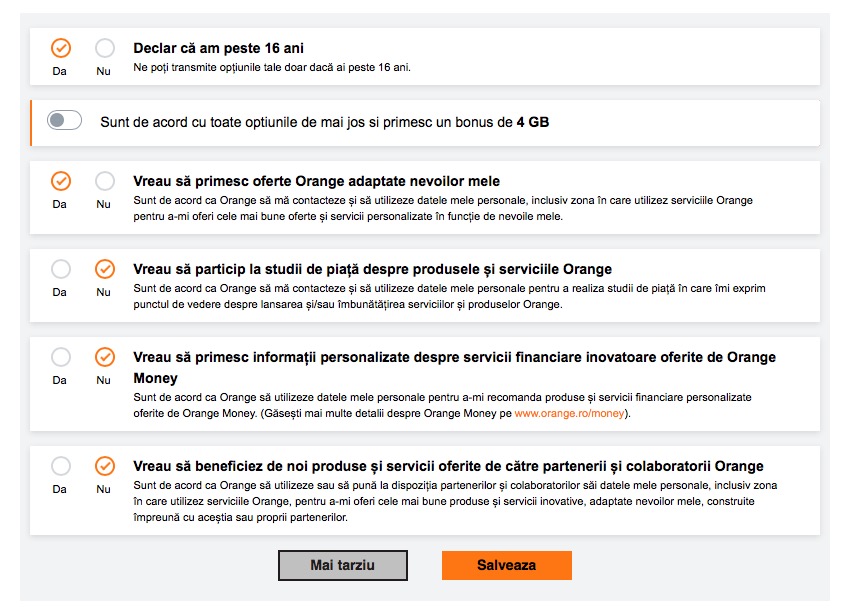Click the orange Salveaza button
Image resolution: width=853 pixels, height=613 pixels.
point(506,565)
